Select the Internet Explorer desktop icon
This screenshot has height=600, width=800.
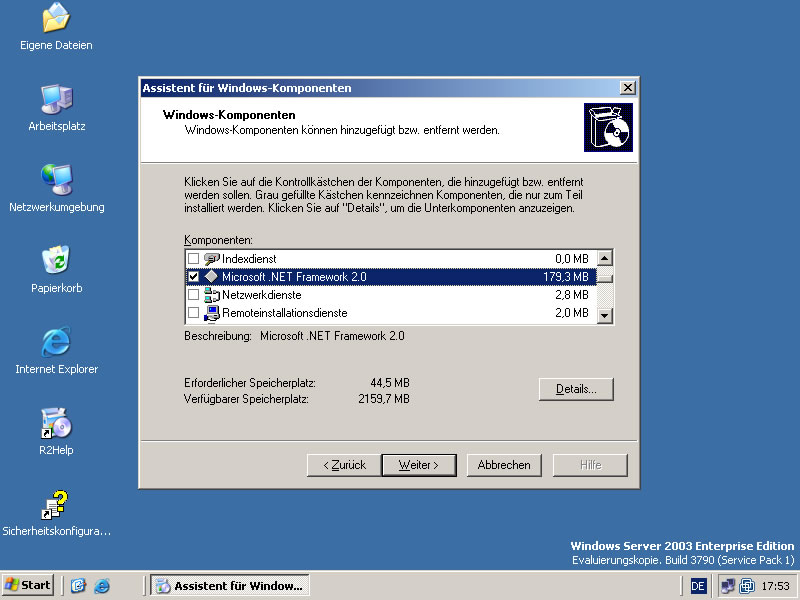[56, 343]
